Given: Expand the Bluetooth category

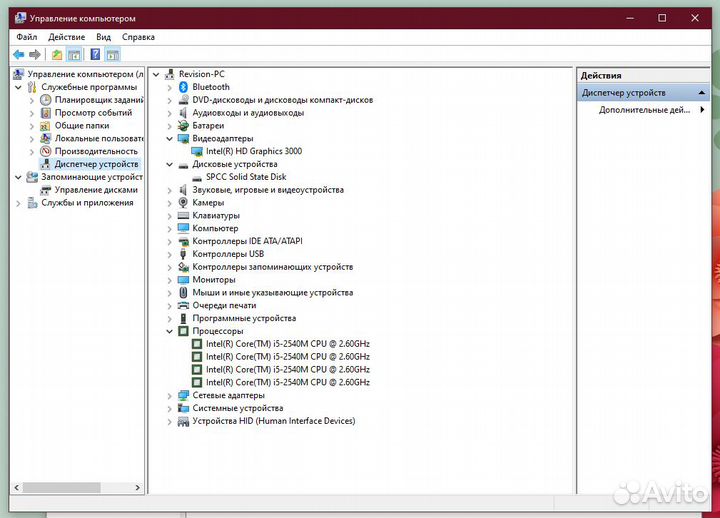Looking at the screenshot, I should pos(169,87).
